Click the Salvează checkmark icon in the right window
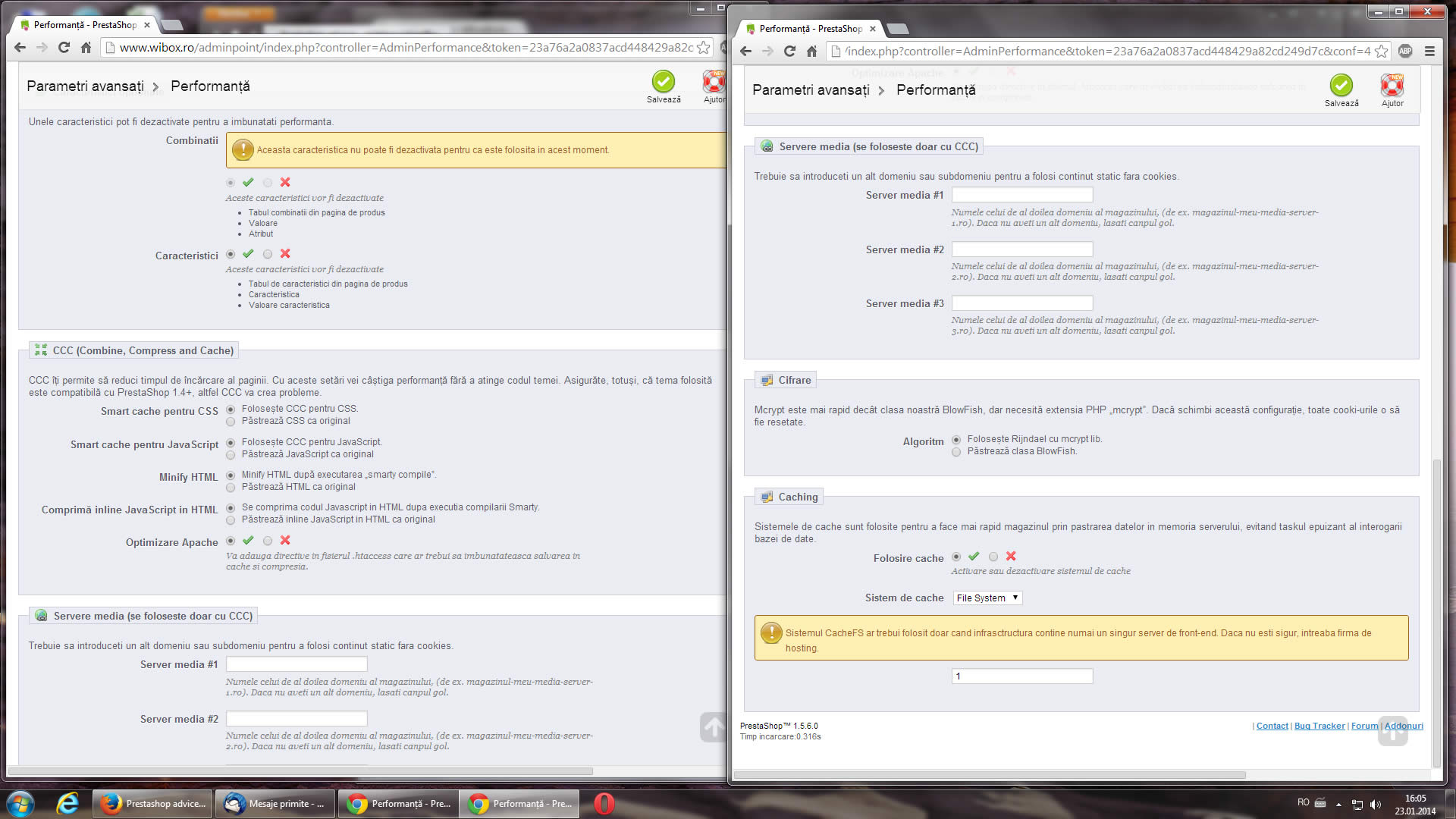1456x819 pixels. coord(1341,86)
